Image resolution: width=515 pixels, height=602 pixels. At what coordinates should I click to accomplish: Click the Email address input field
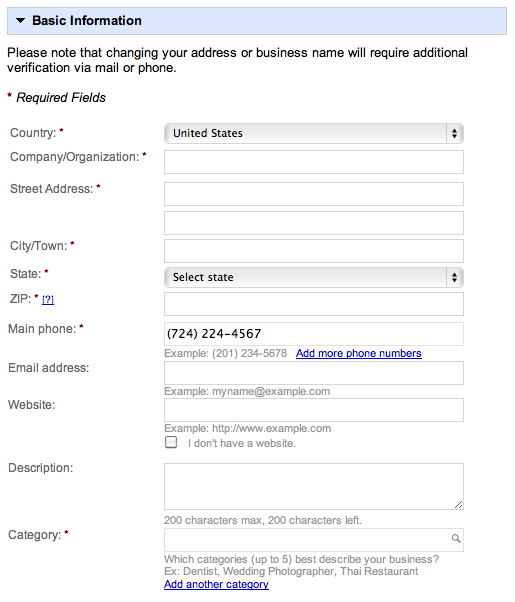pyautogui.click(x=314, y=373)
